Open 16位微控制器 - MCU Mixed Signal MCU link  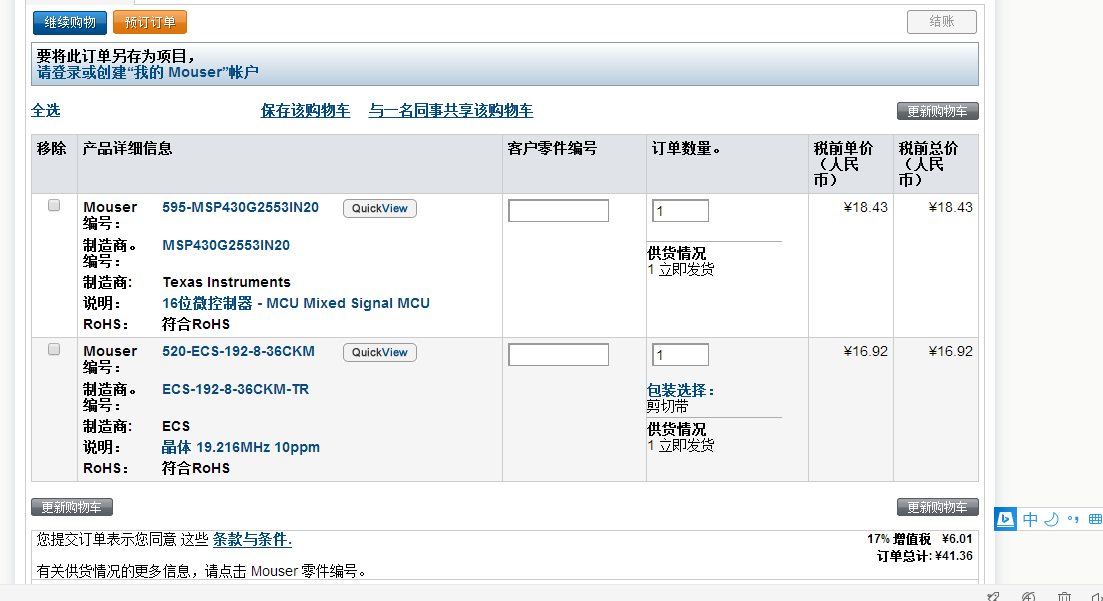coord(296,303)
